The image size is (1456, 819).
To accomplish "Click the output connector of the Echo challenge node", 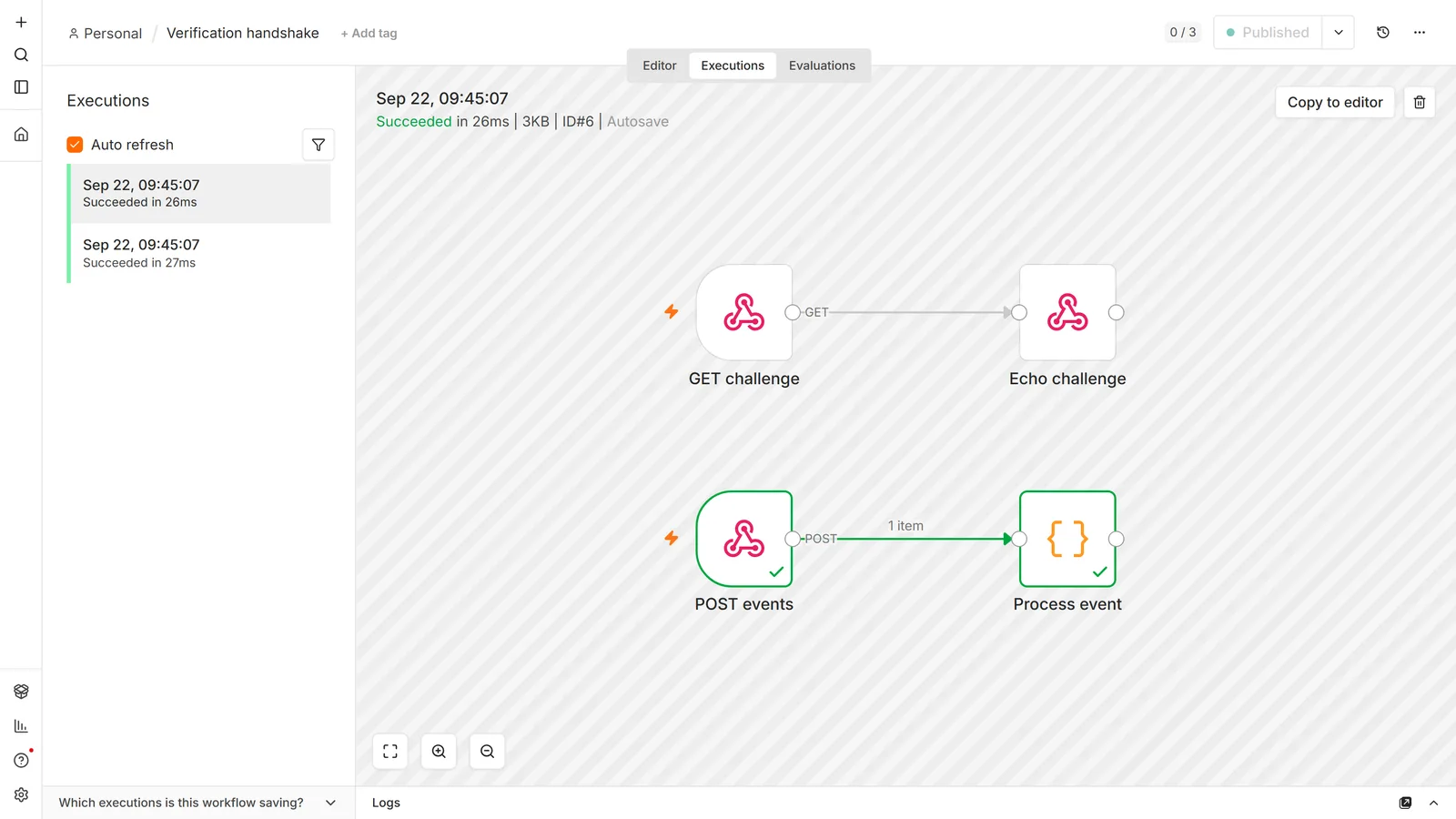I will coord(1117,312).
